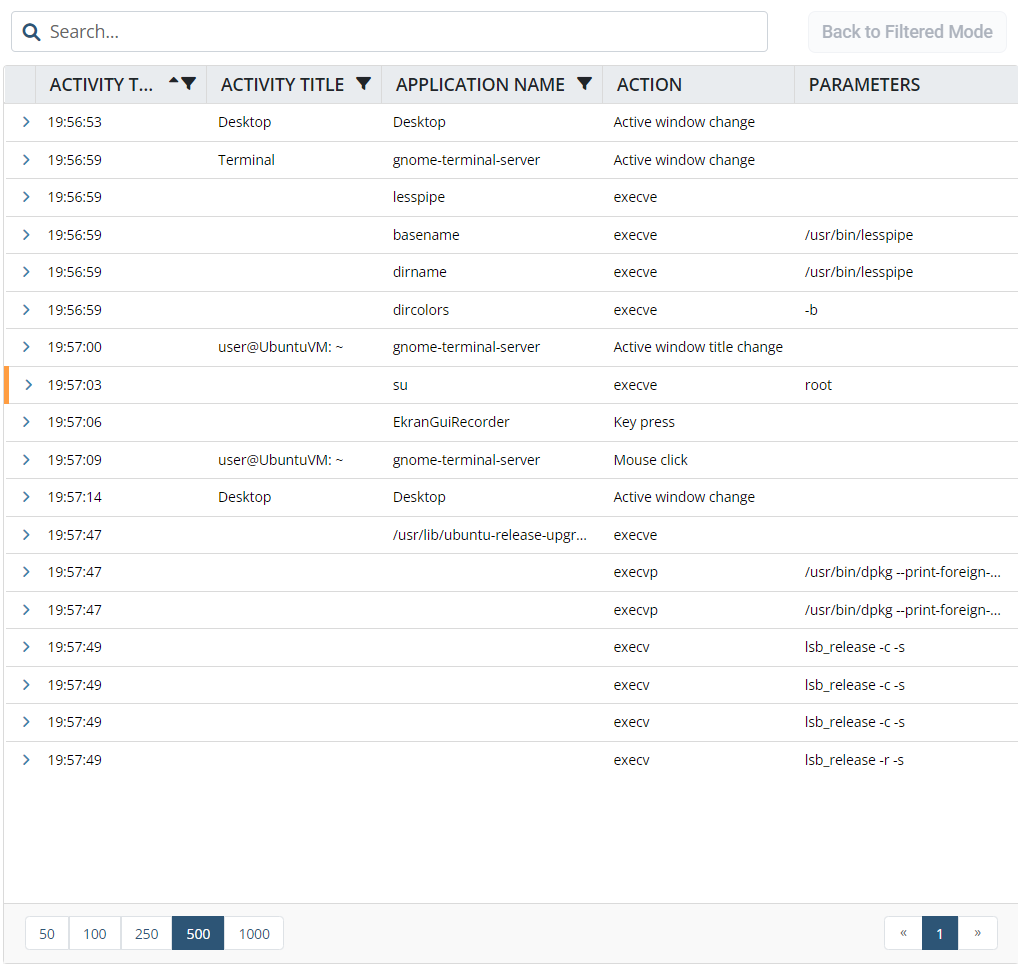Expand the su execve root row
This screenshot has width=1018, height=964.
point(28,385)
